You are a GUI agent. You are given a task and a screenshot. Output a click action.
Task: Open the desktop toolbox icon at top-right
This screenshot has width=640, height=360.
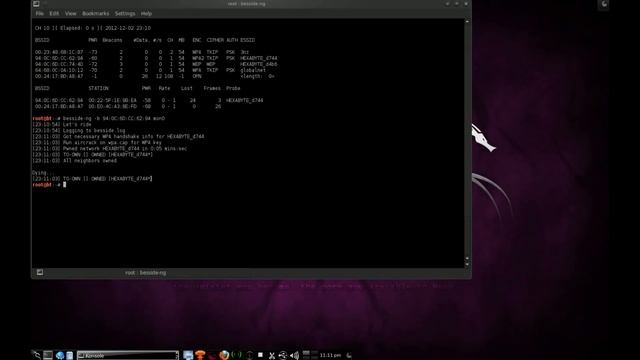tap(604, 4)
